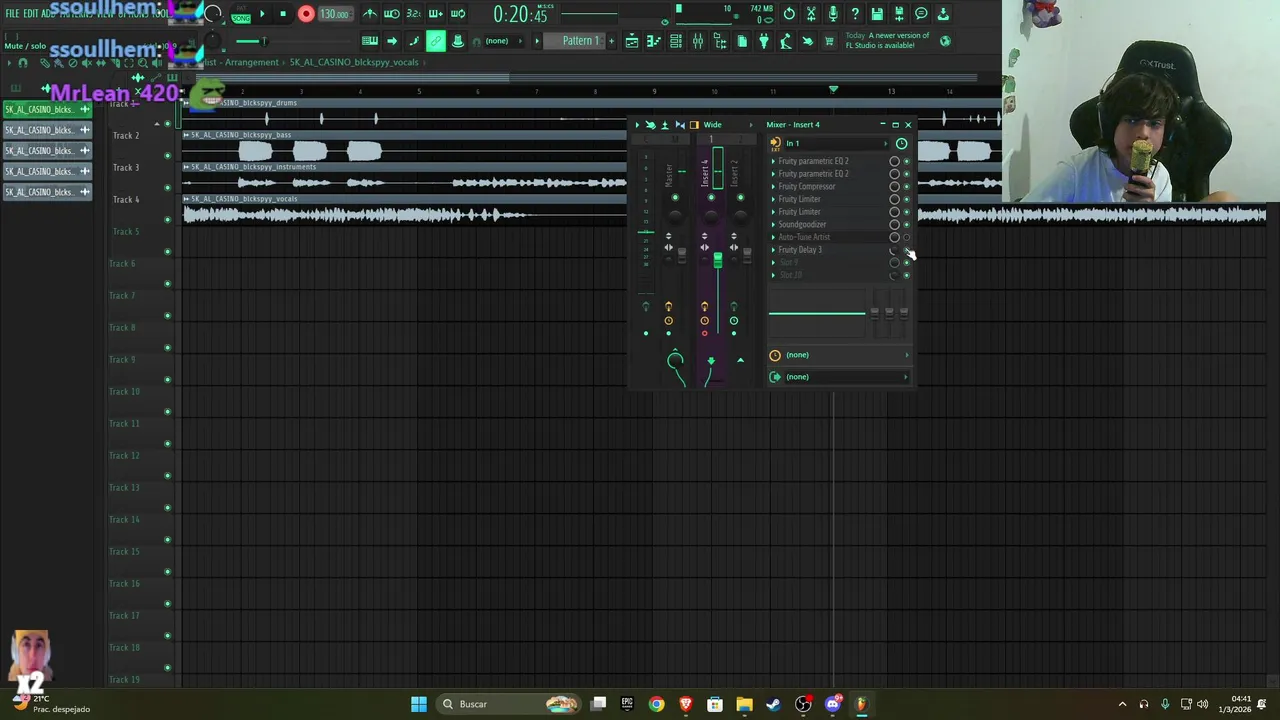Open the EDIT menu
The image size is (1280, 720).
coord(31,14)
